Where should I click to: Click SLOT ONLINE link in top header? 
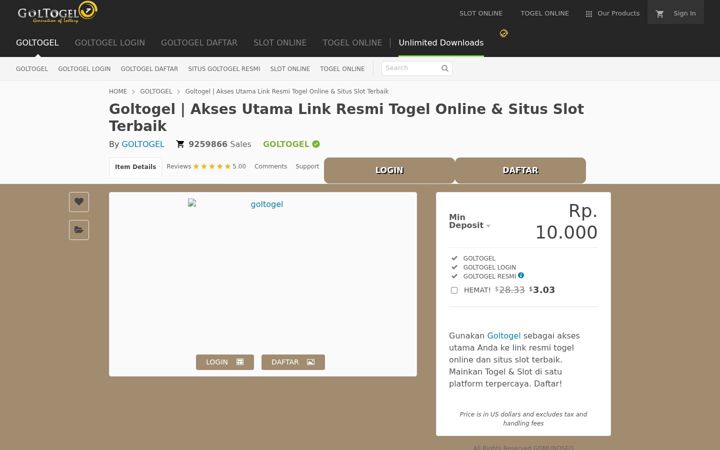[481, 13]
